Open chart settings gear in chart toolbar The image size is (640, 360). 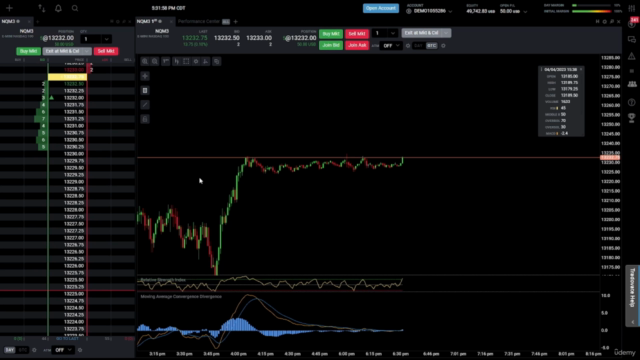coord(196,62)
